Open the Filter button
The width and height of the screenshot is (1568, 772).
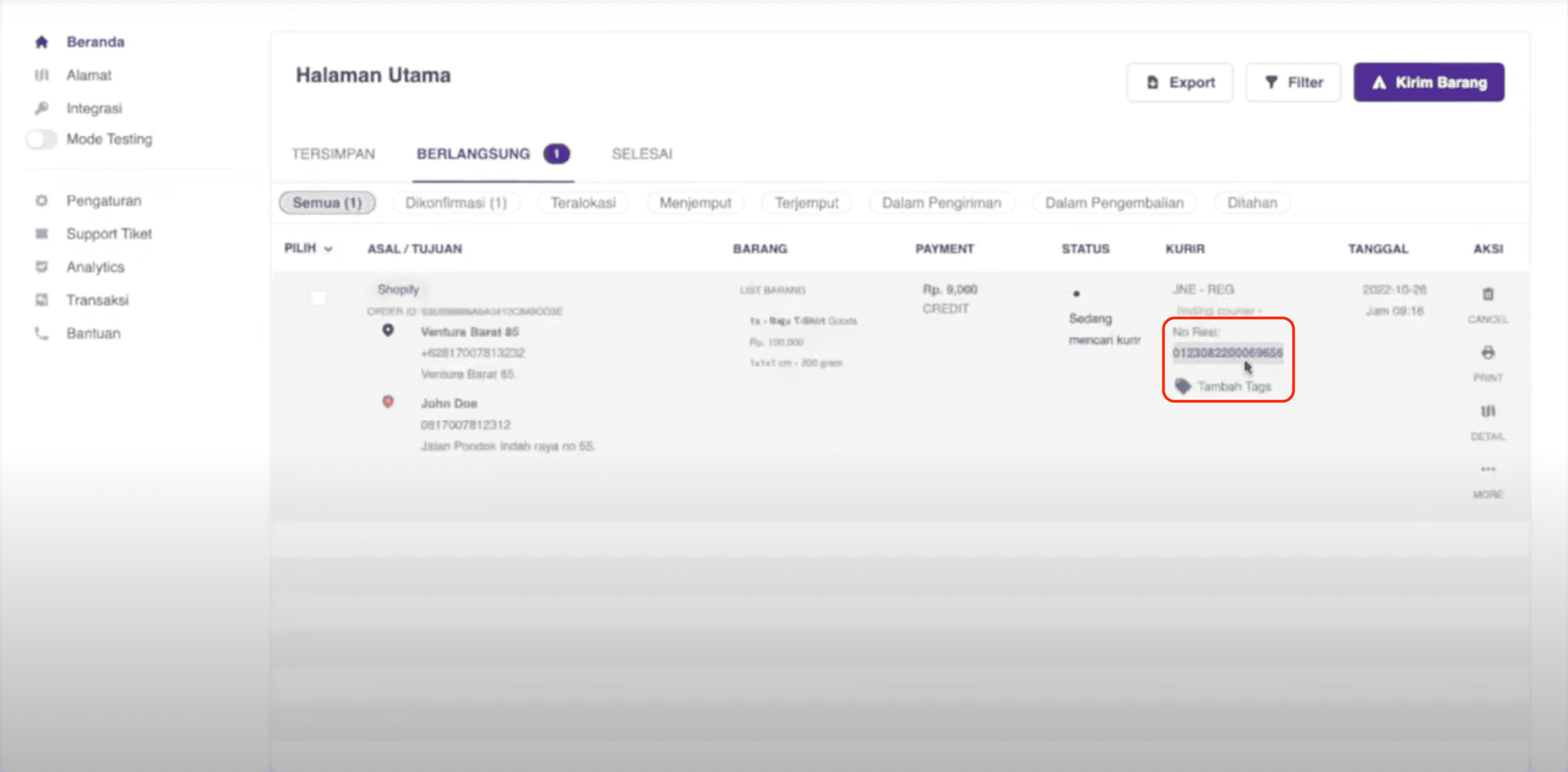1293,82
